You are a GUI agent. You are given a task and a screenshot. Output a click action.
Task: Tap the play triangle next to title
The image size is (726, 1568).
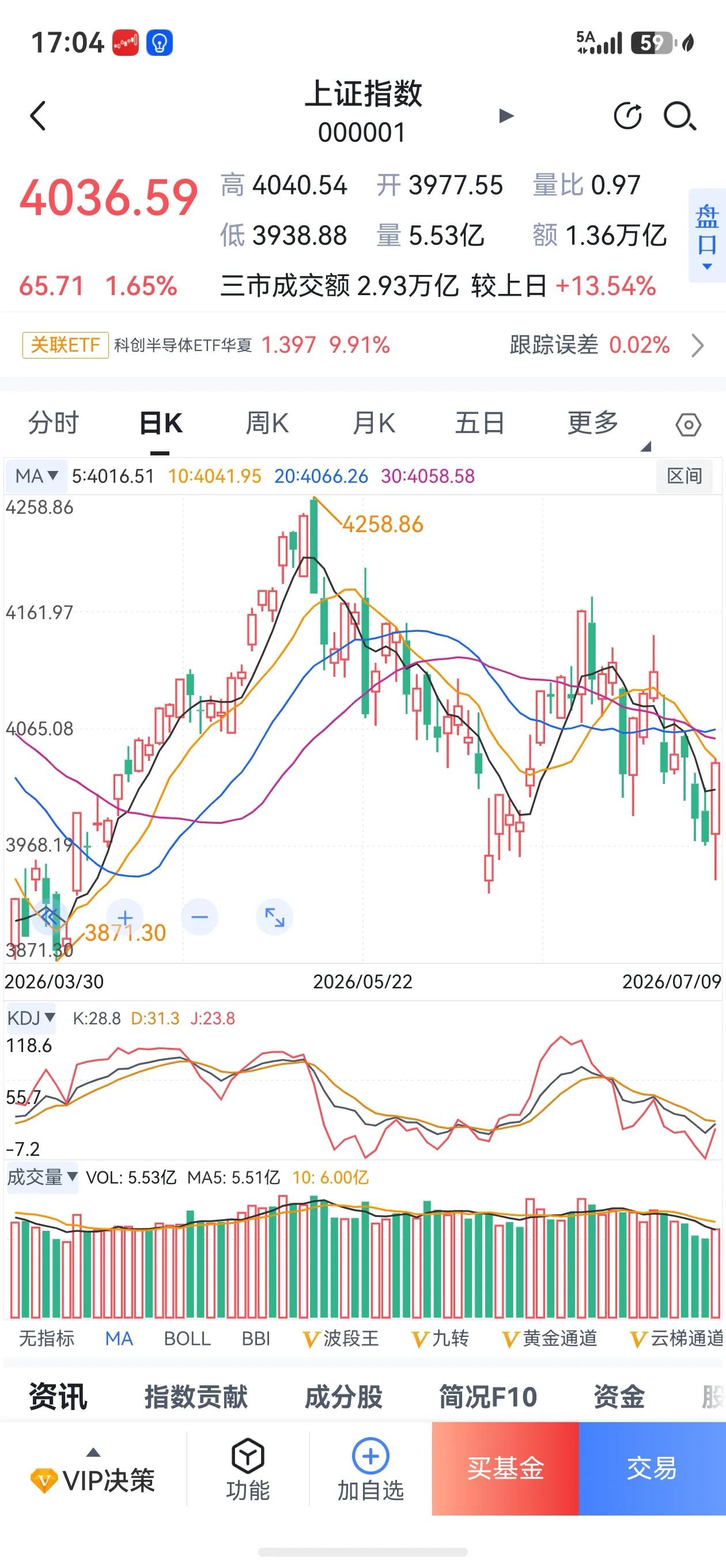coord(506,116)
